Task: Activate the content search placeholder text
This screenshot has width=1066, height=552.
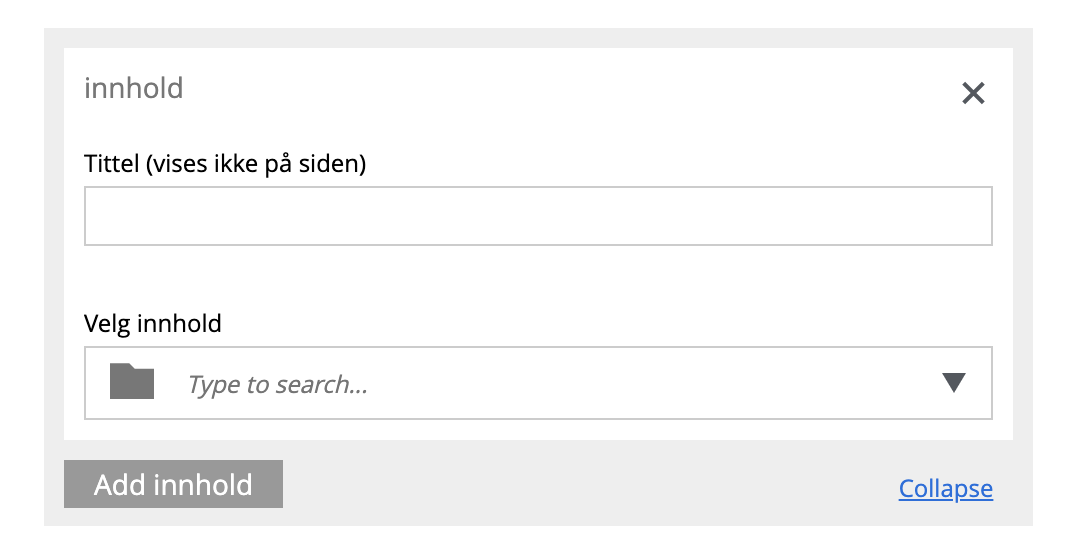Action: tap(278, 384)
